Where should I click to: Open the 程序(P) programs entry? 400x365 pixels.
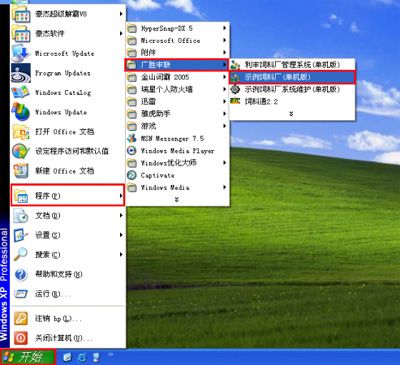click(68, 195)
